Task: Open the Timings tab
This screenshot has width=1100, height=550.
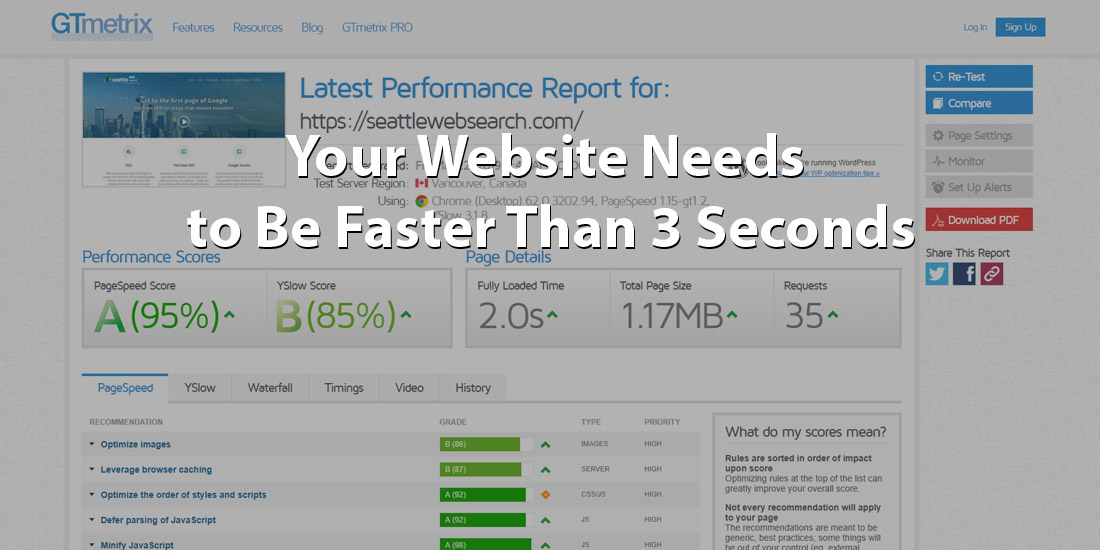Action: [x=344, y=387]
